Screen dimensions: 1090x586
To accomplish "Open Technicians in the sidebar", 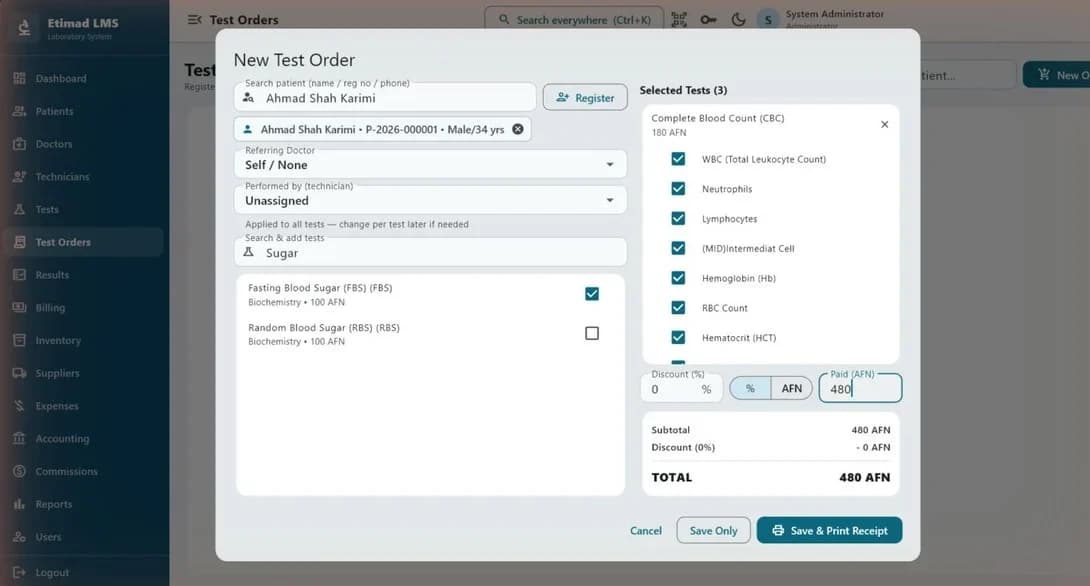I will pyautogui.click(x=83, y=177).
